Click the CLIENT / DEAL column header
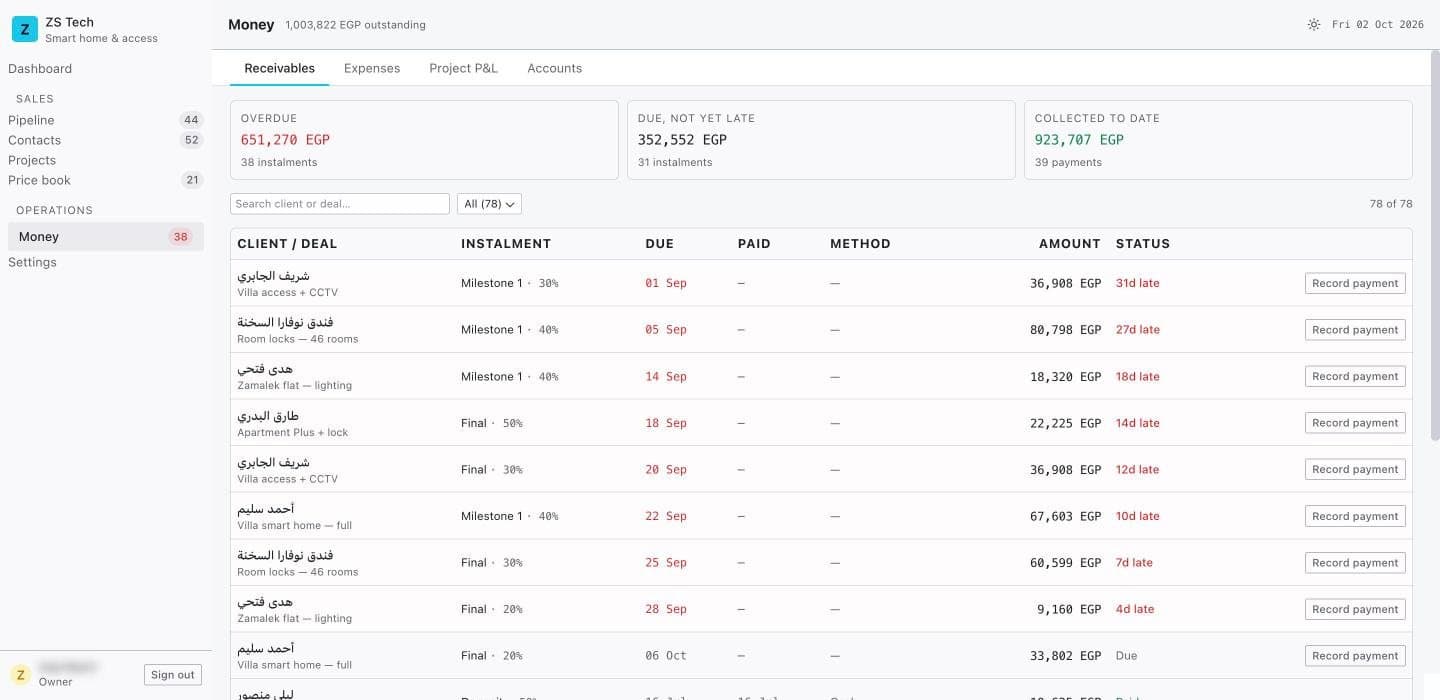 tap(287, 244)
